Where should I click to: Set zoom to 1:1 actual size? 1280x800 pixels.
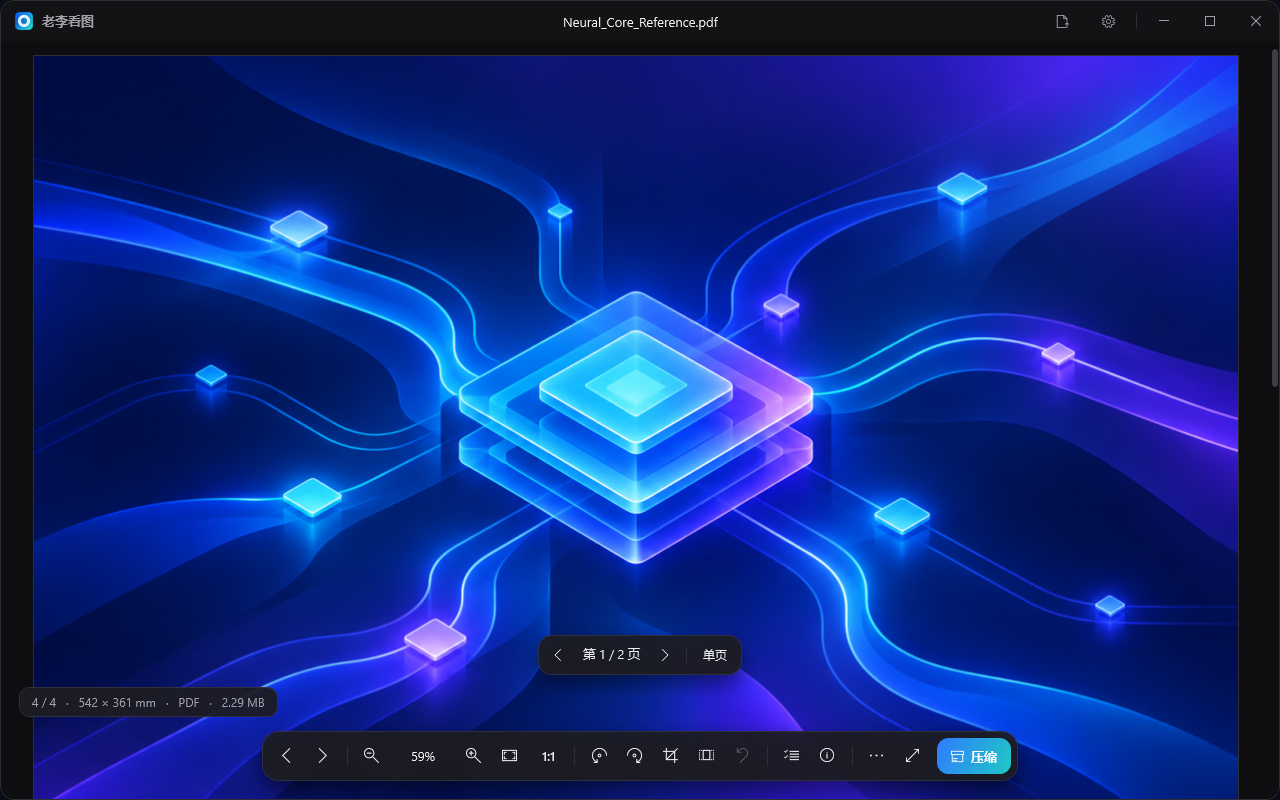click(548, 757)
